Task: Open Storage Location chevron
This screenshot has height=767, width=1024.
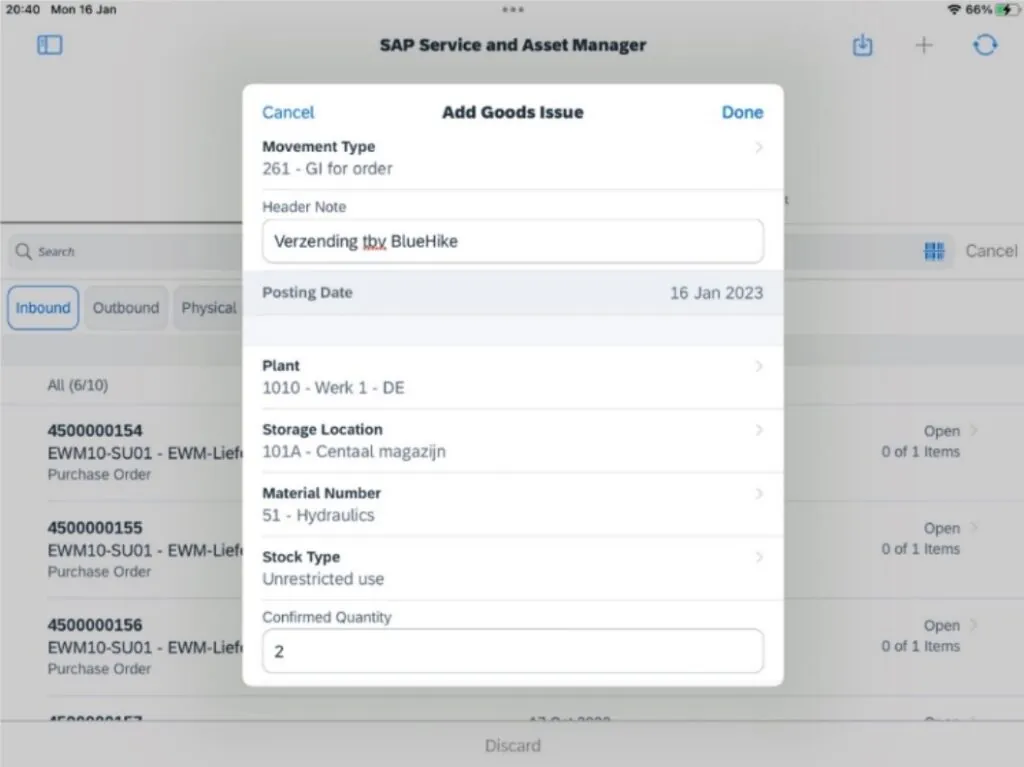Action: pyautogui.click(x=759, y=430)
